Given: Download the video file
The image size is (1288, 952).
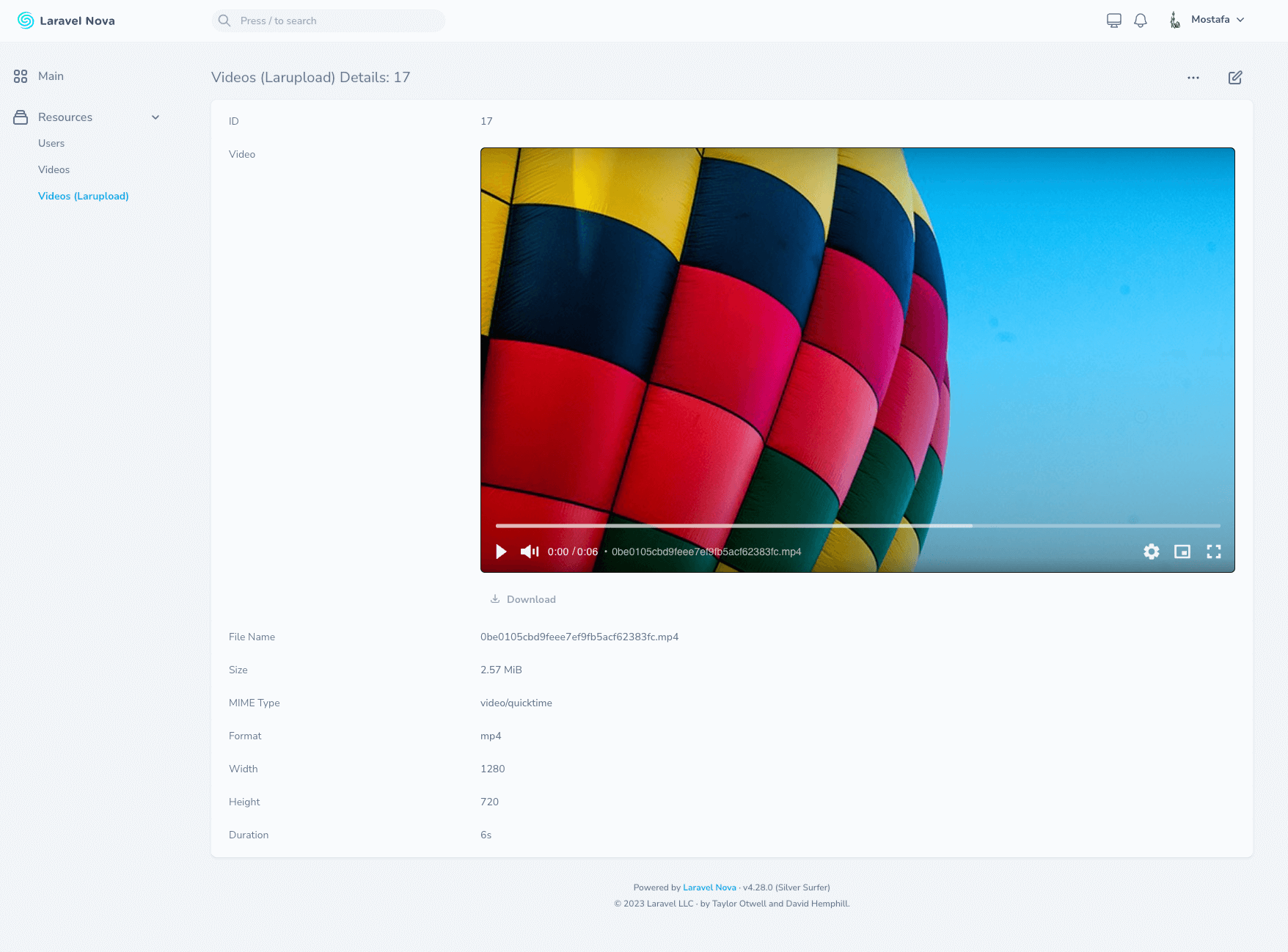Looking at the screenshot, I should (x=523, y=599).
